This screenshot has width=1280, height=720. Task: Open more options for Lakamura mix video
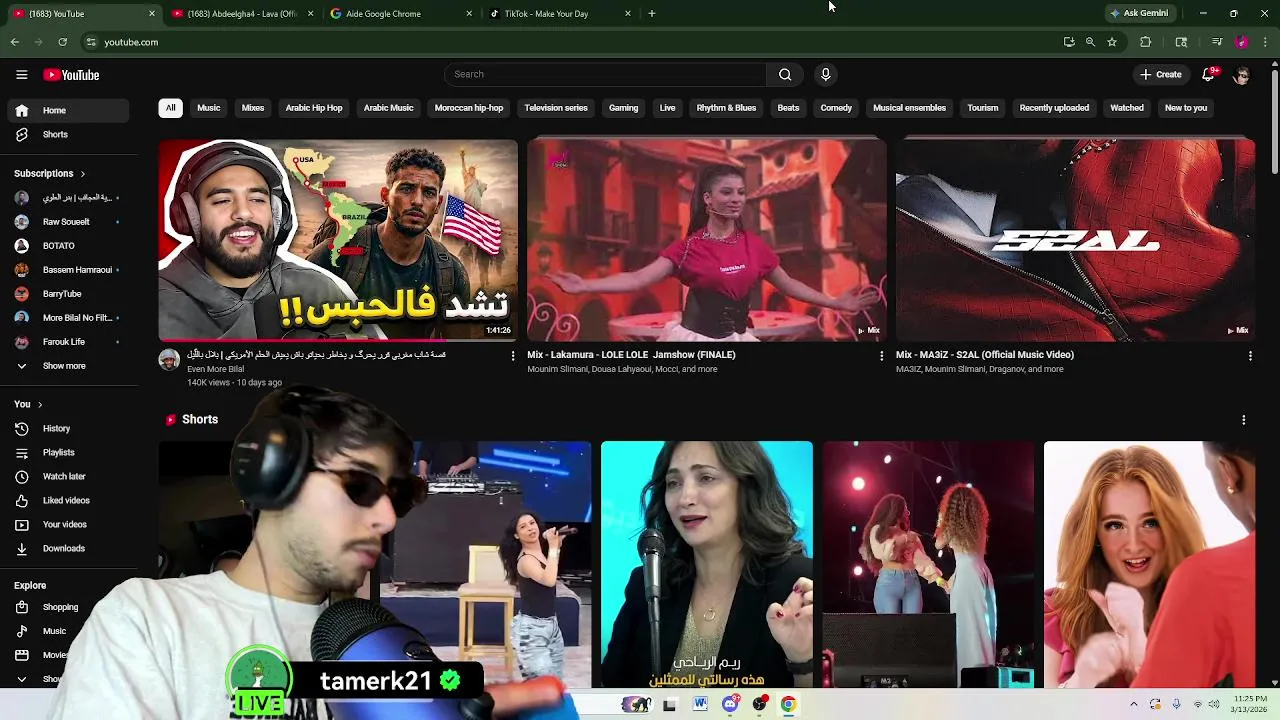coord(881,356)
